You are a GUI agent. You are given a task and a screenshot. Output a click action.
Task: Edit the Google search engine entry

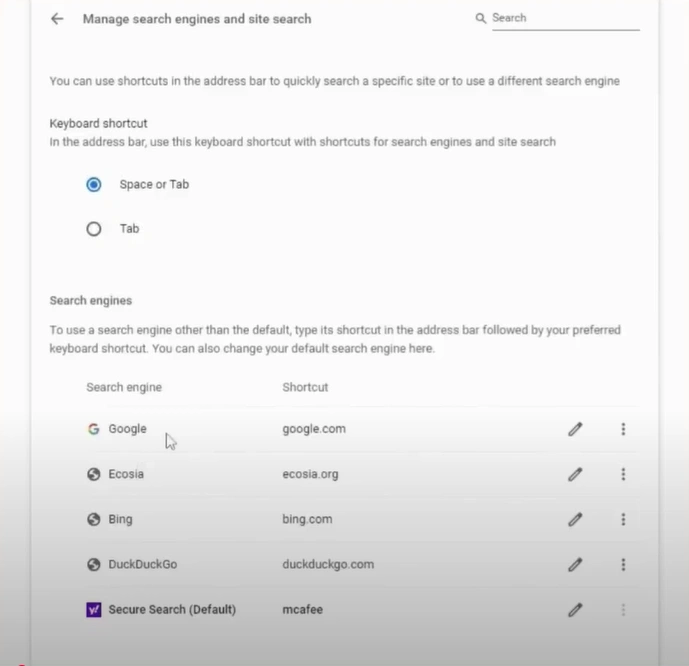coord(575,429)
